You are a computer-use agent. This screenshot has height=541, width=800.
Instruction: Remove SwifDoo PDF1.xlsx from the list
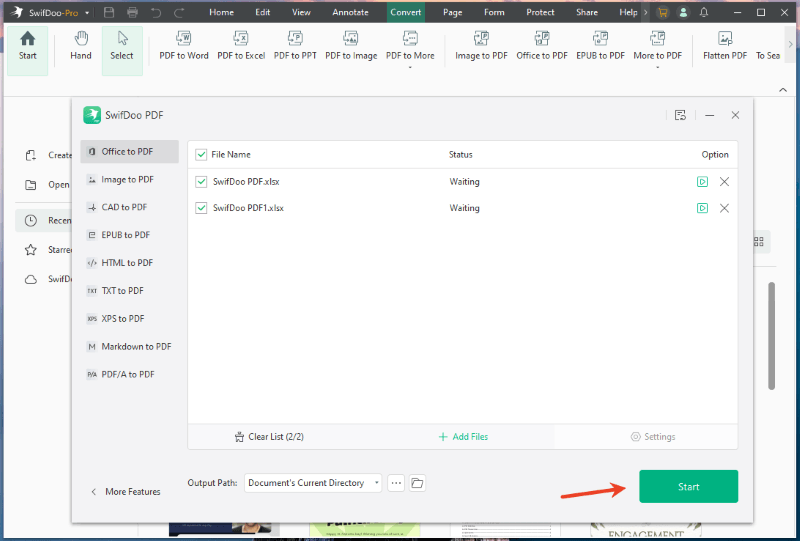tap(724, 208)
